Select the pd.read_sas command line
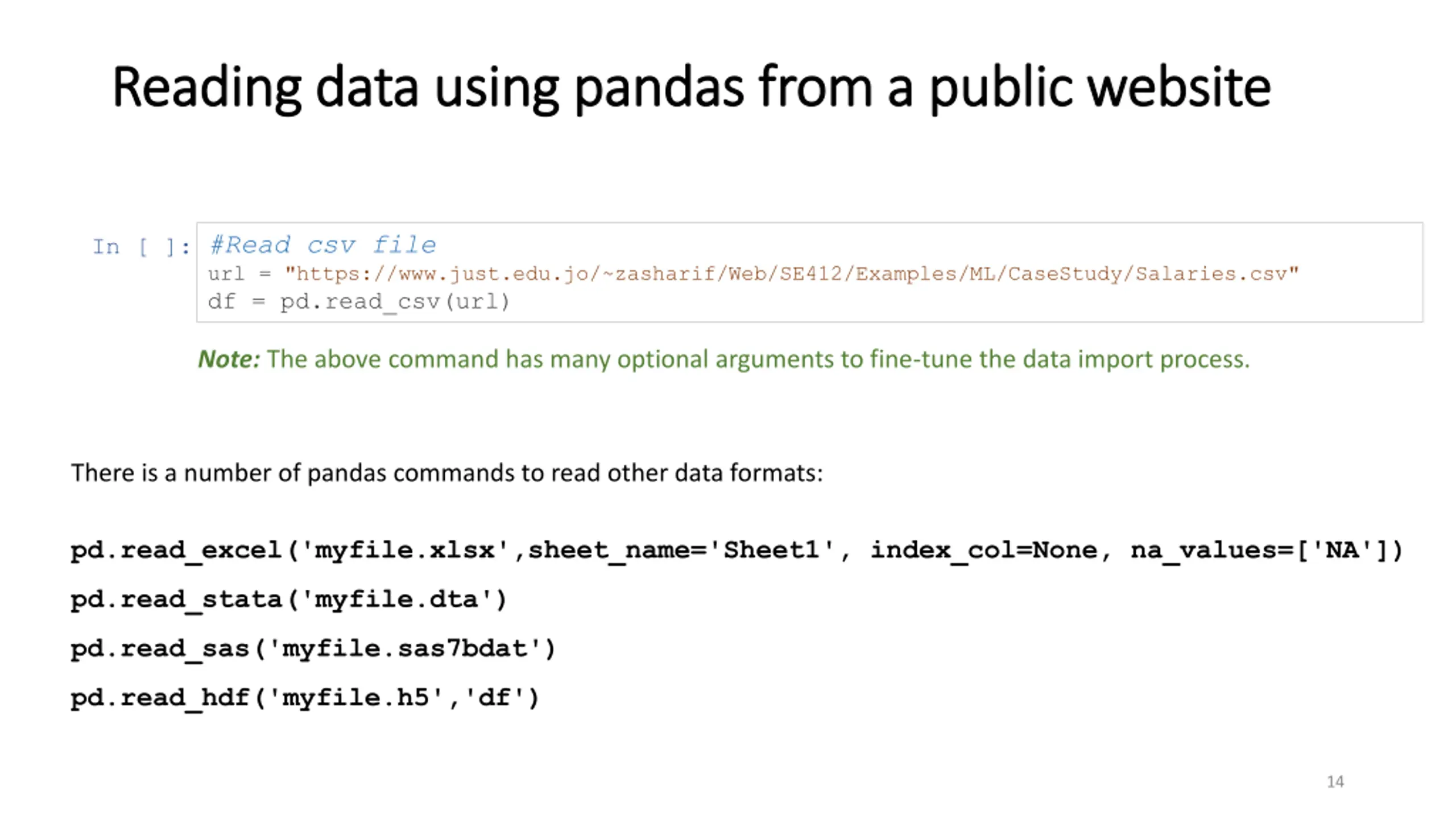1456x819 pixels. pyautogui.click(x=313, y=649)
